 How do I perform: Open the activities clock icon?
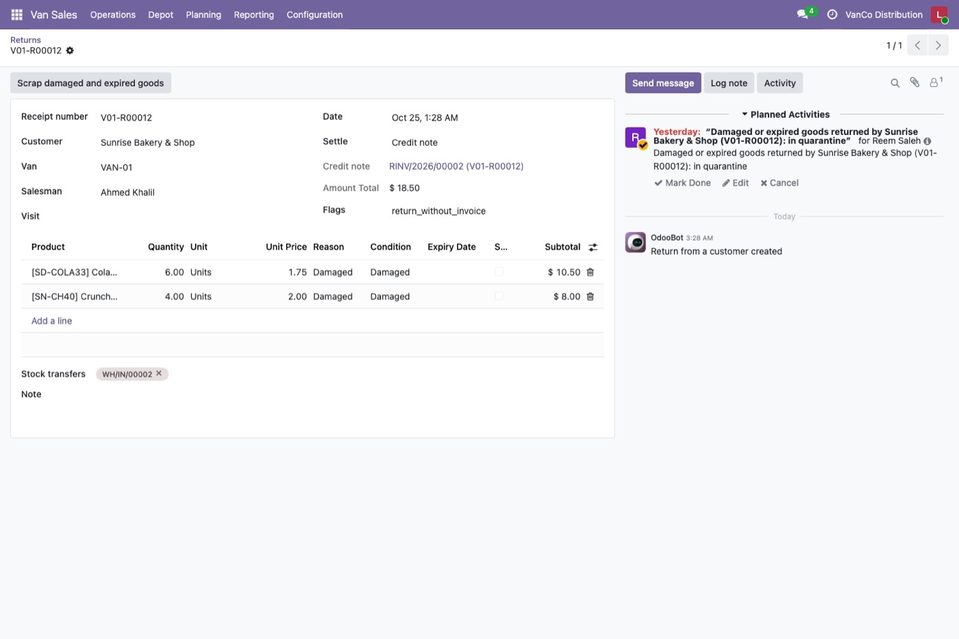pyautogui.click(x=832, y=15)
